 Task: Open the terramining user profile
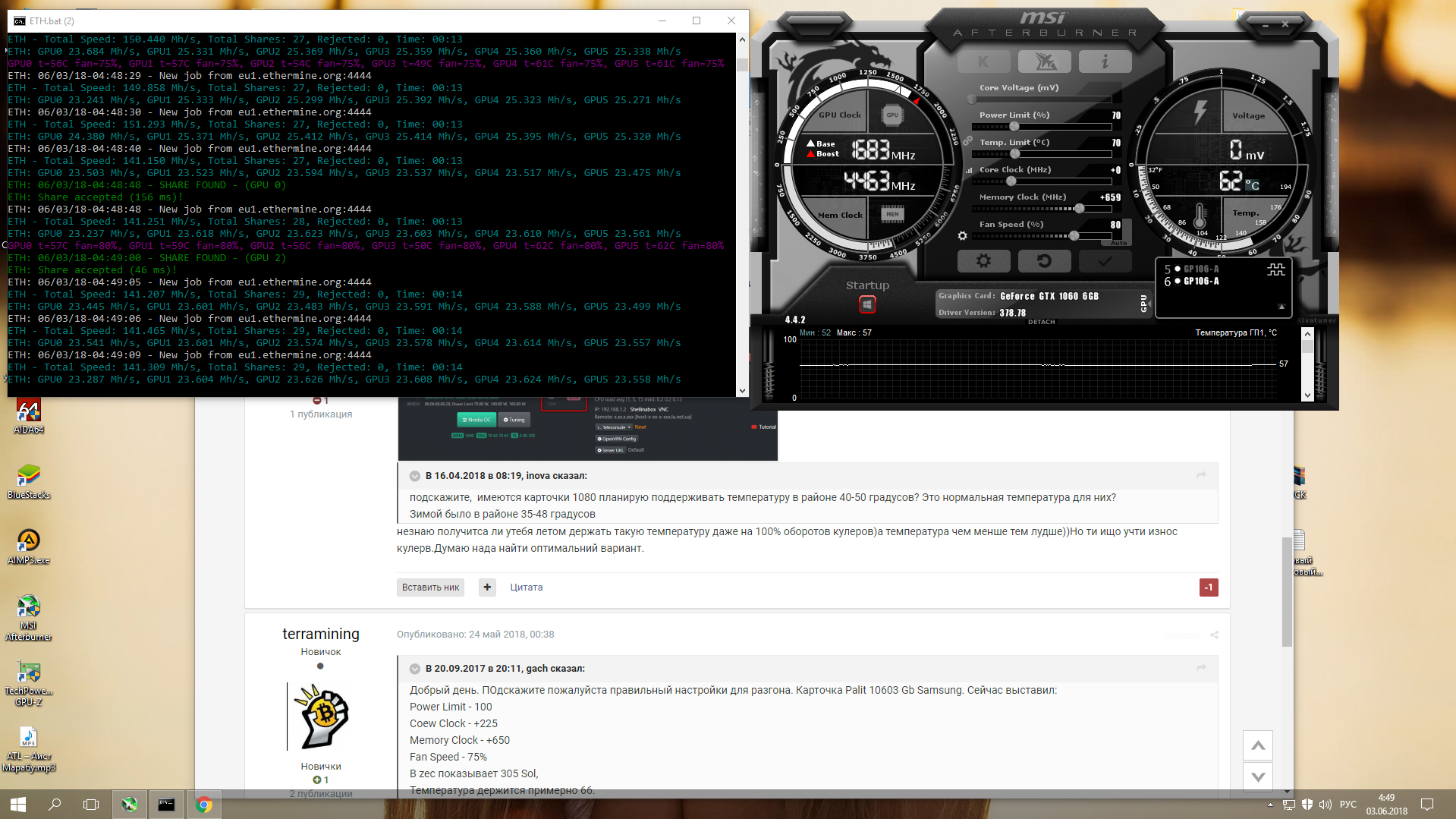[x=321, y=634]
